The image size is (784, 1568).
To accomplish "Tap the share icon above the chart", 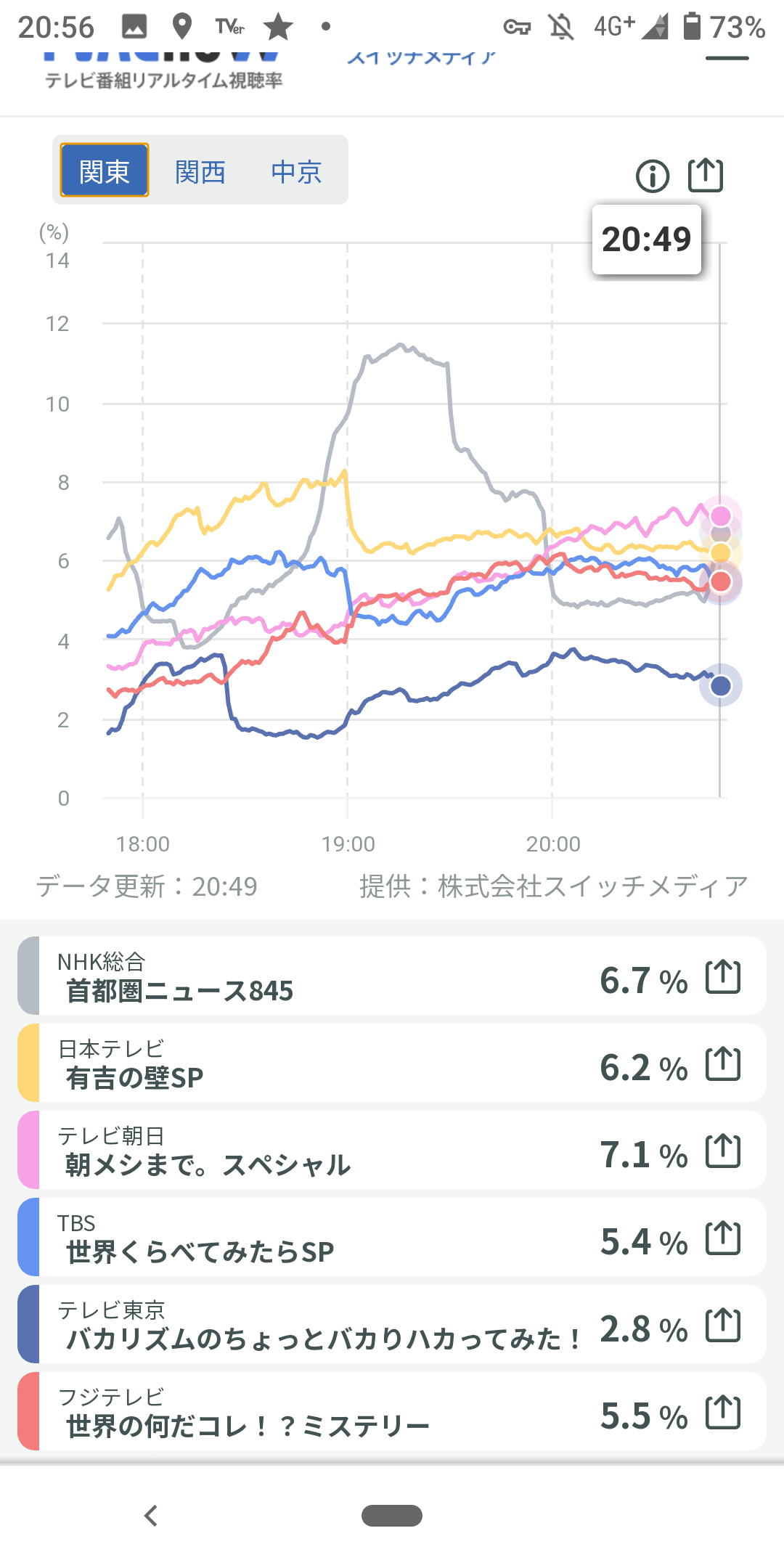I will click(x=705, y=175).
